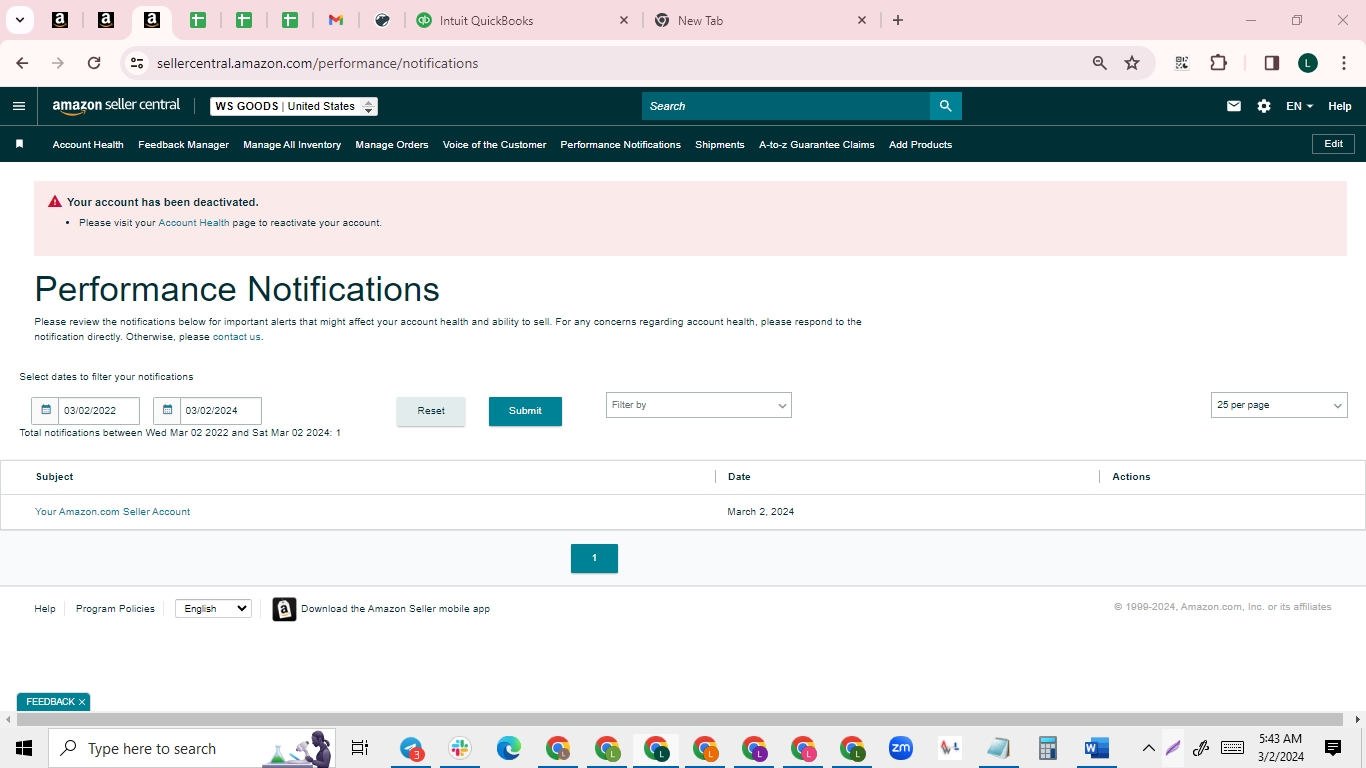Click the Edit button on the navigation bar
The width and height of the screenshot is (1366, 768).
tap(1333, 144)
